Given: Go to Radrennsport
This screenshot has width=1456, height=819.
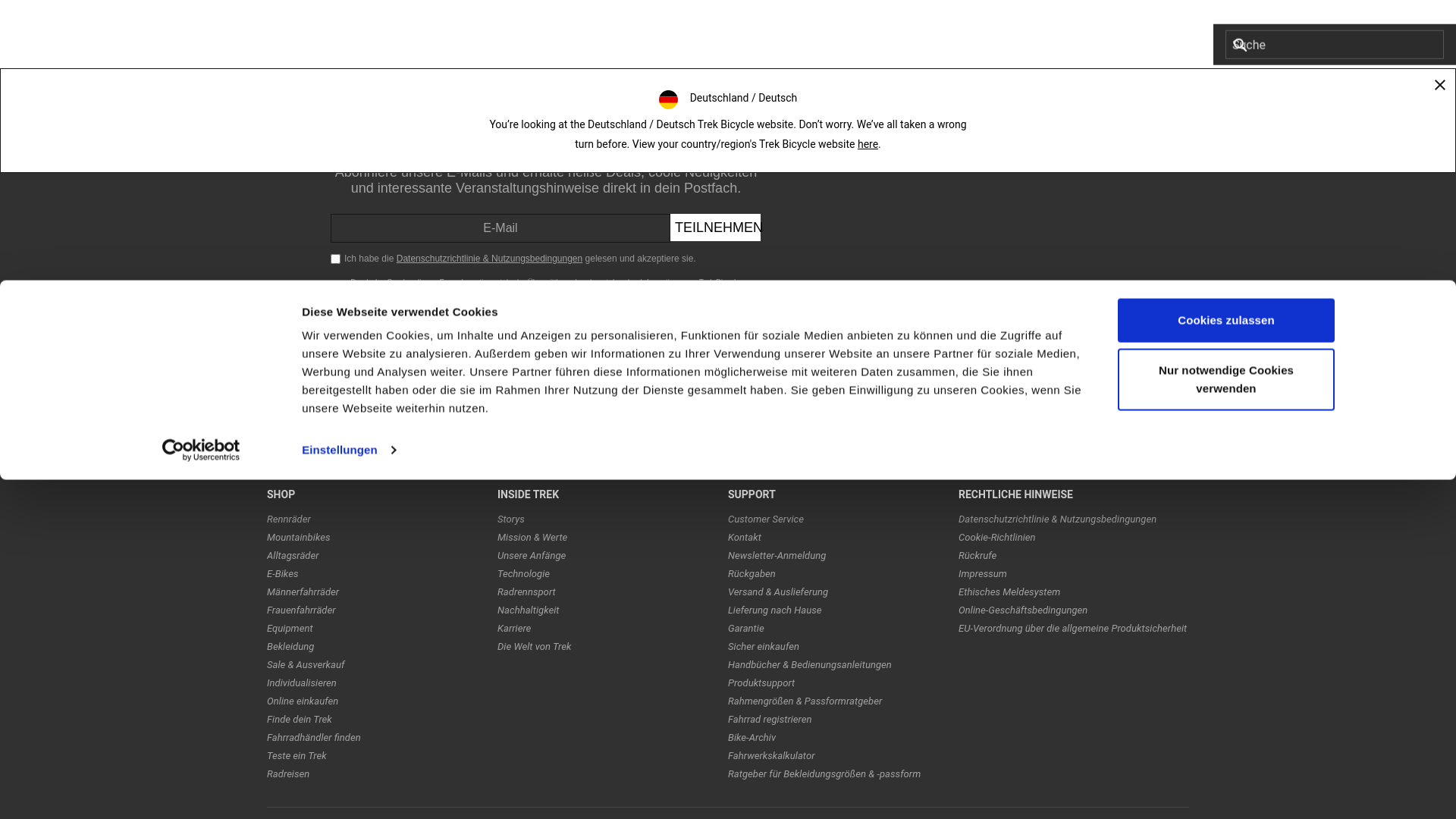Looking at the screenshot, I should point(526,592).
